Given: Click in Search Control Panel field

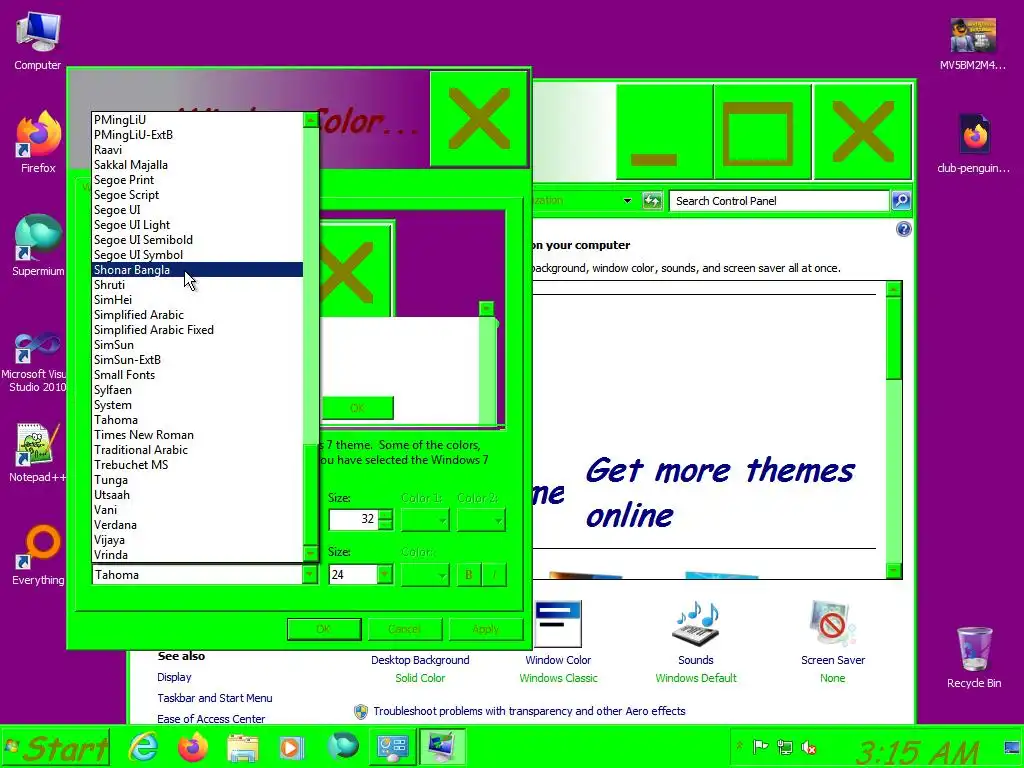Looking at the screenshot, I should point(779,200).
